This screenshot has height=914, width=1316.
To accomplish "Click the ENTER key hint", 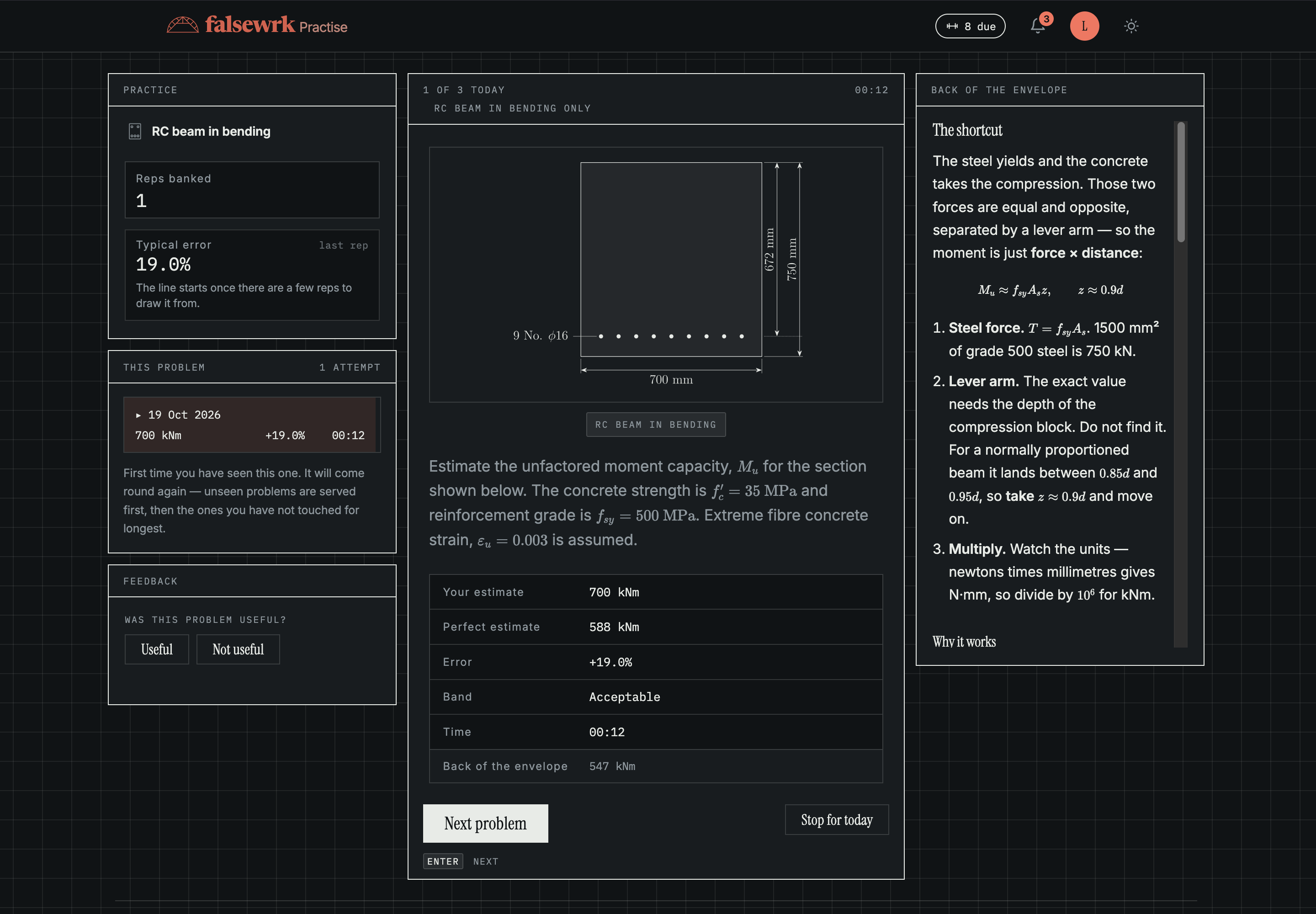I will 443,861.
